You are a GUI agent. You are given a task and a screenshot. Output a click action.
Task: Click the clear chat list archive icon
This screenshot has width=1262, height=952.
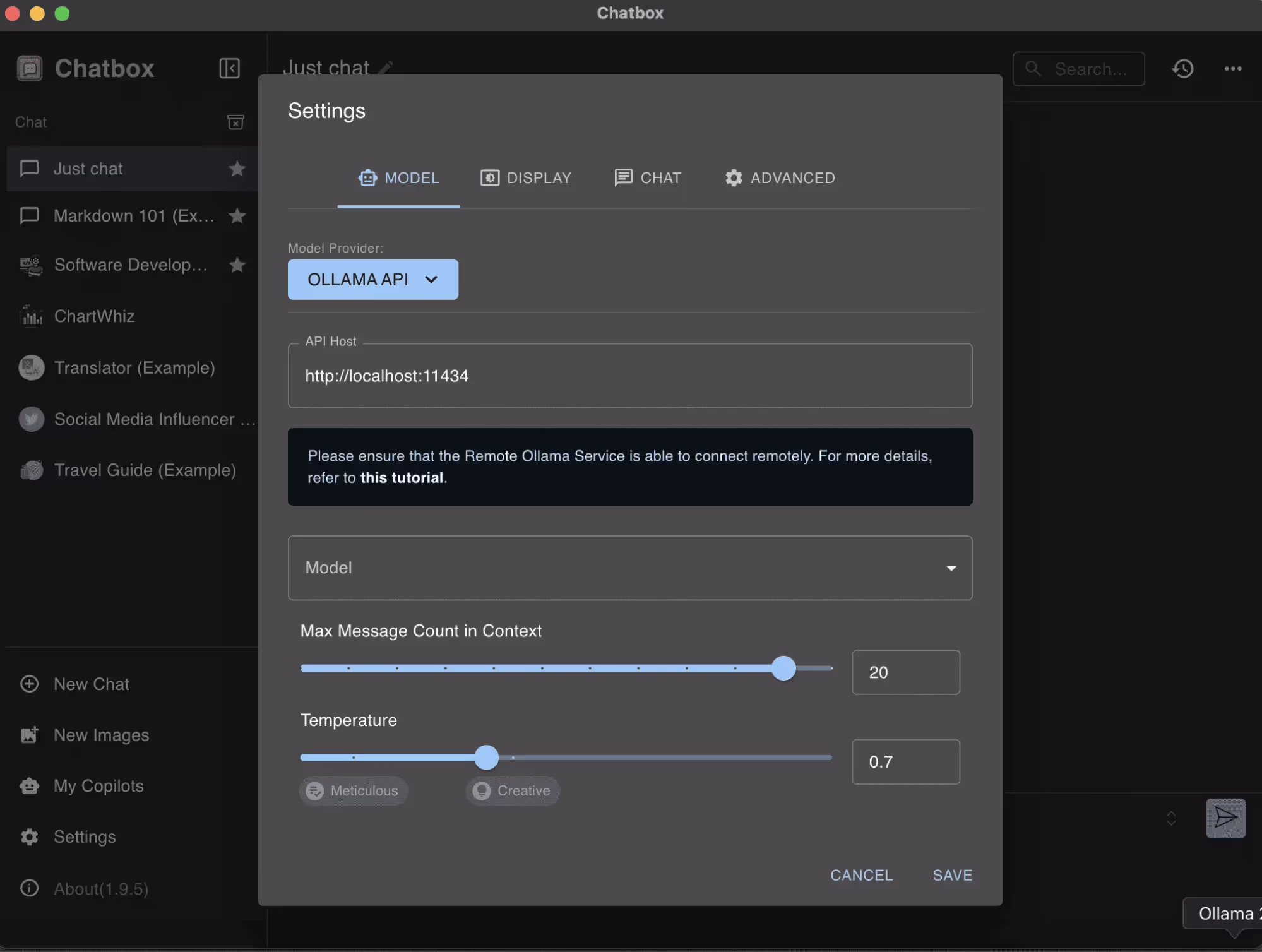[x=235, y=122]
